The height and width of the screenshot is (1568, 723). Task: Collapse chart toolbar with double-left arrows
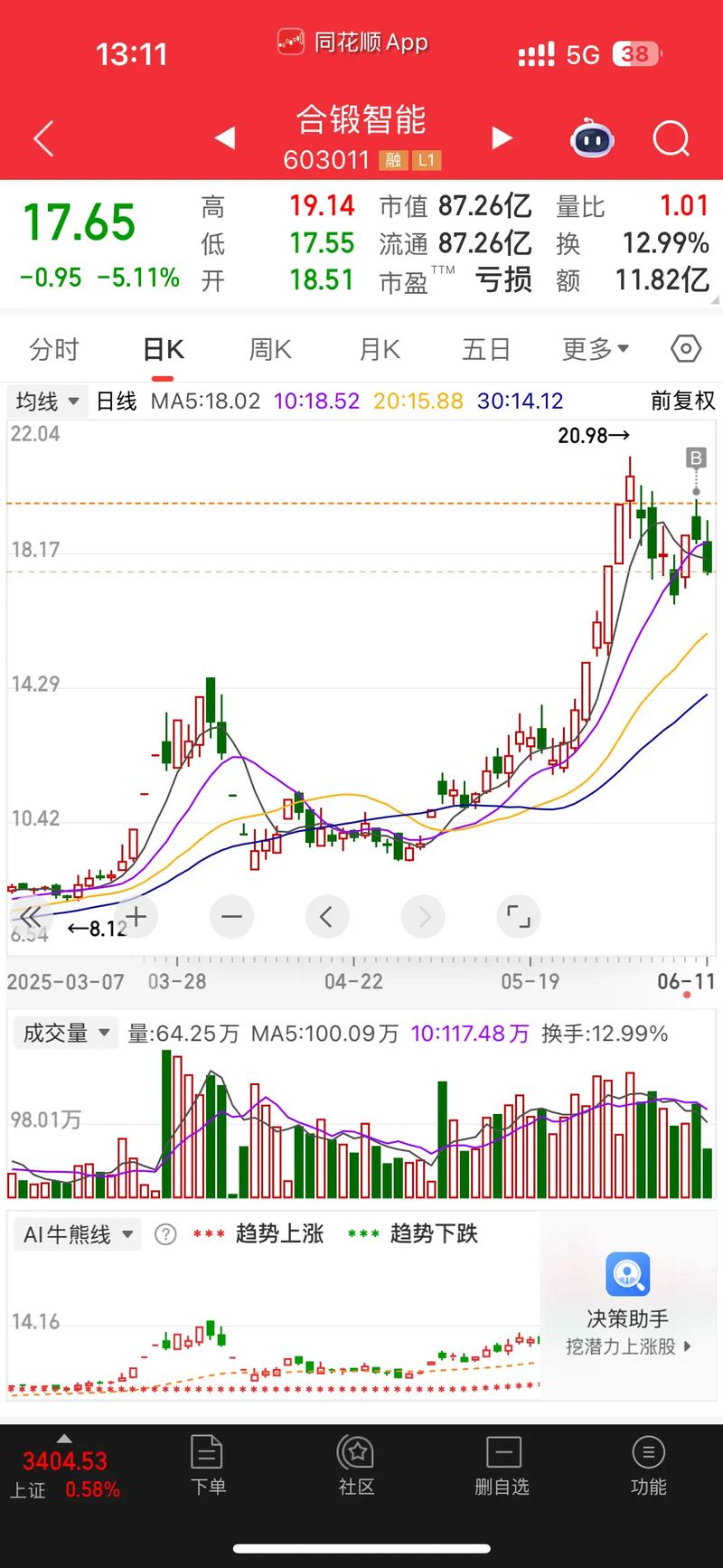[x=29, y=917]
